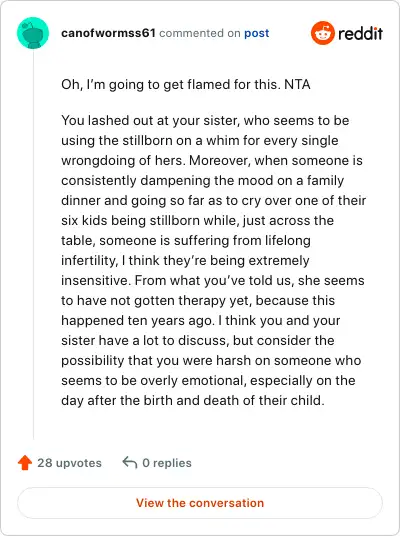Click the orange Reddit Snoo logo icon
The width and height of the screenshot is (400, 536).
click(323, 33)
